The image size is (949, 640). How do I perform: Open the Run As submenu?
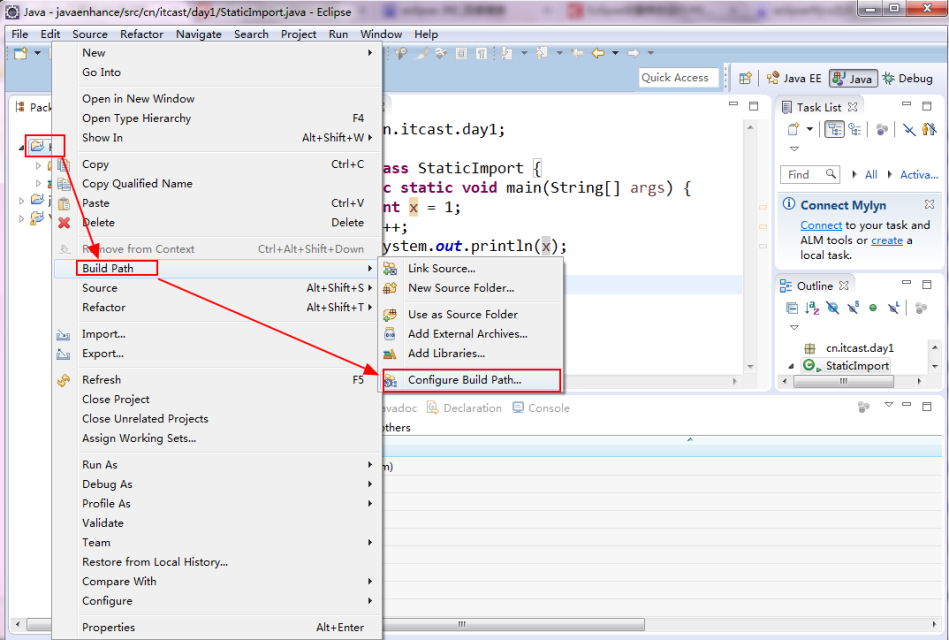coord(216,464)
